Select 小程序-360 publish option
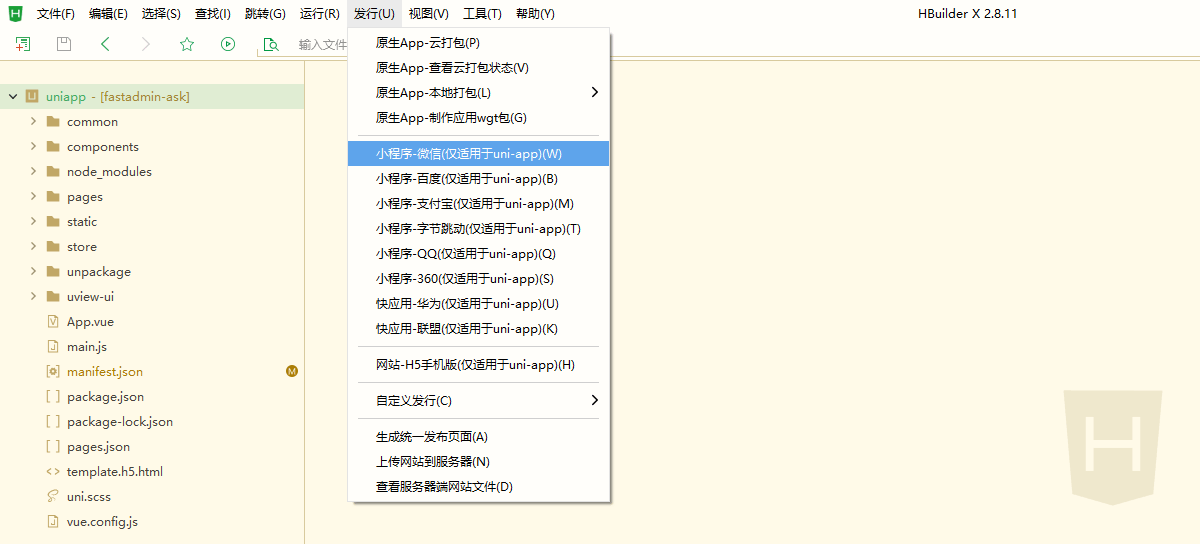The width and height of the screenshot is (1200, 544). (478, 279)
